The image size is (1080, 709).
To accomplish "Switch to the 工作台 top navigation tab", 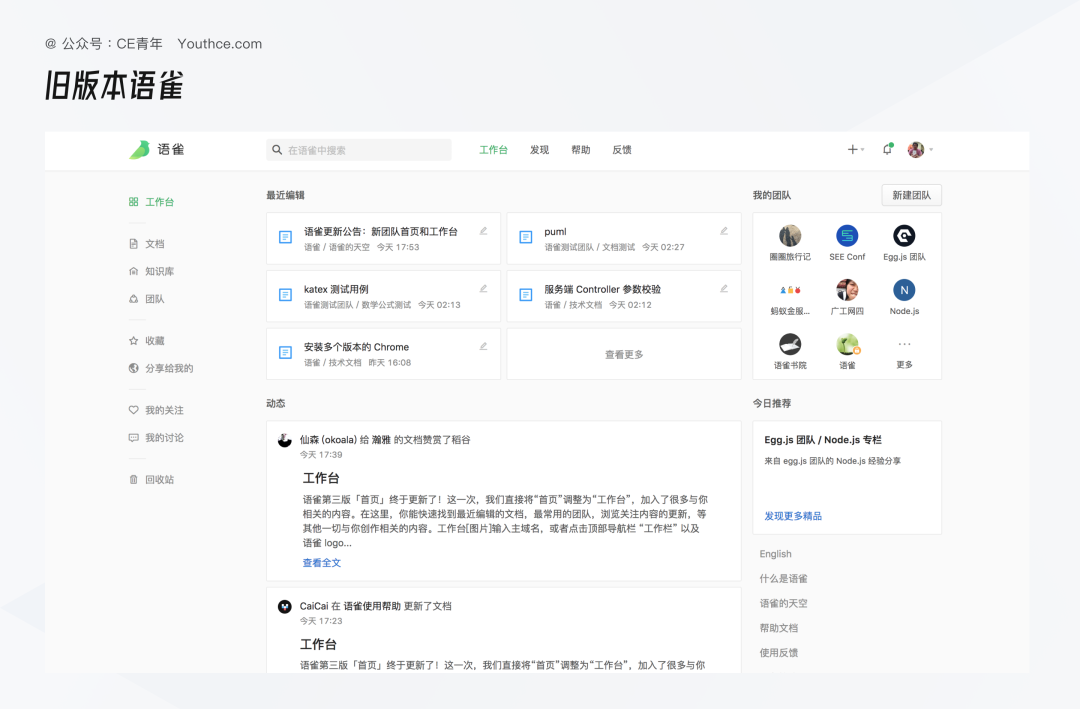I will point(493,150).
